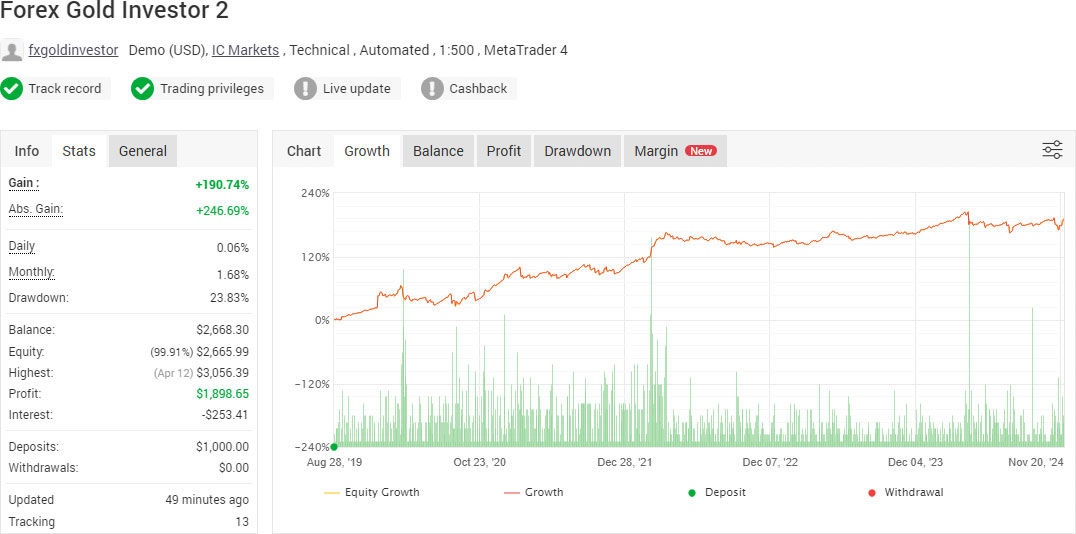Click the Trading privileges badge label

pos(212,89)
